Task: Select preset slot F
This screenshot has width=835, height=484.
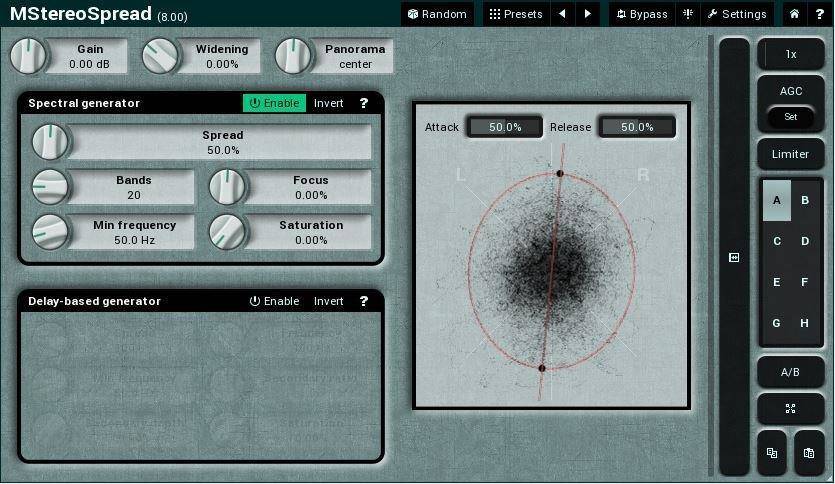Action: (x=805, y=282)
